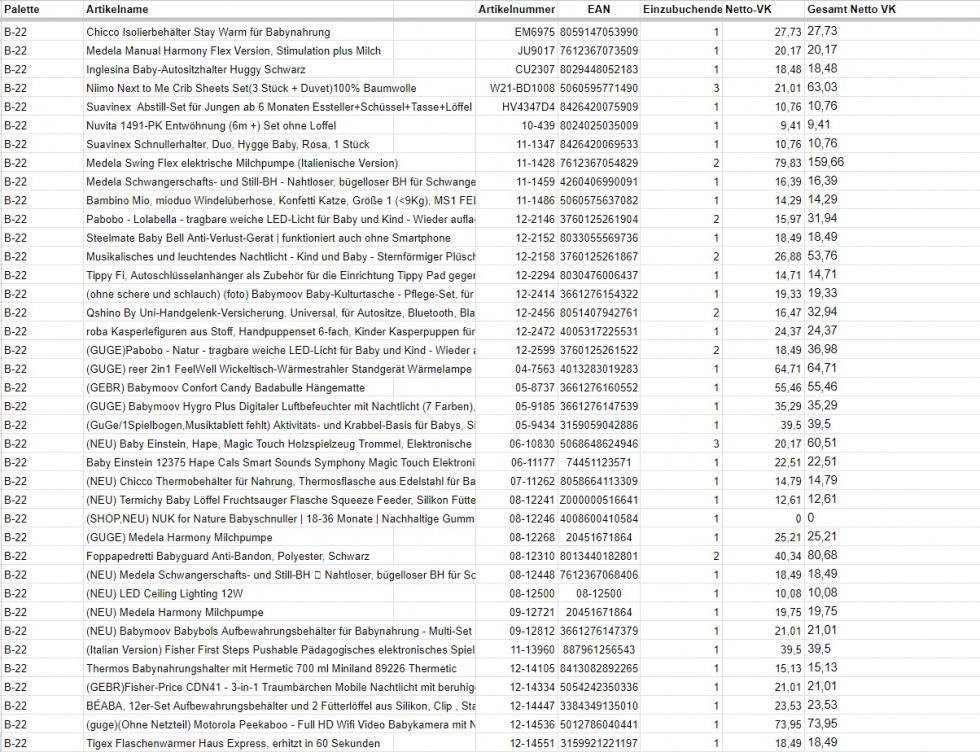Select EAN 887961256543
Viewport: 980px width, 752px height.
(599, 651)
